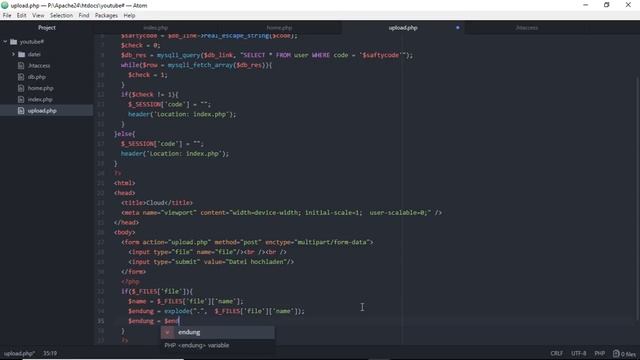The height and width of the screenshot is (360, 640).
Task: Click the modified dot on upload.php tab
Action: point(458,28)
